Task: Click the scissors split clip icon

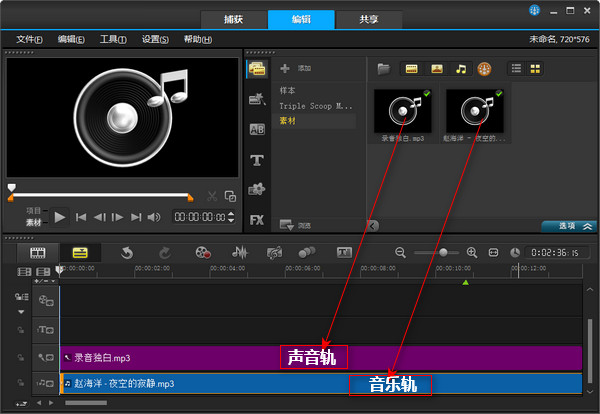Action: tap(212, 197)
